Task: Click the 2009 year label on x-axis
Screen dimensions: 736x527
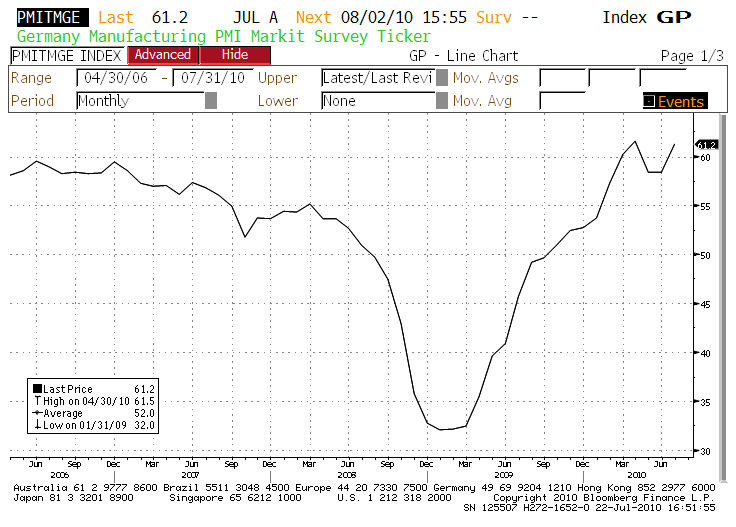Action: tap(504, 474)
